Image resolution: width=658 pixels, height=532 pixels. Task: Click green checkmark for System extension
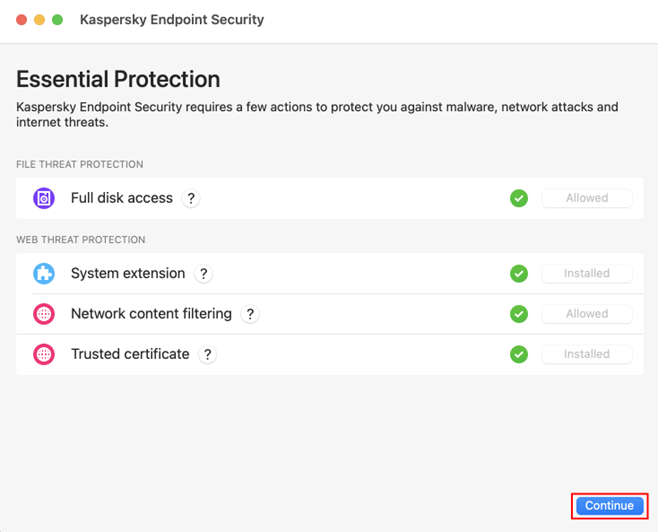pyautogui.click(x=519, y=274)
